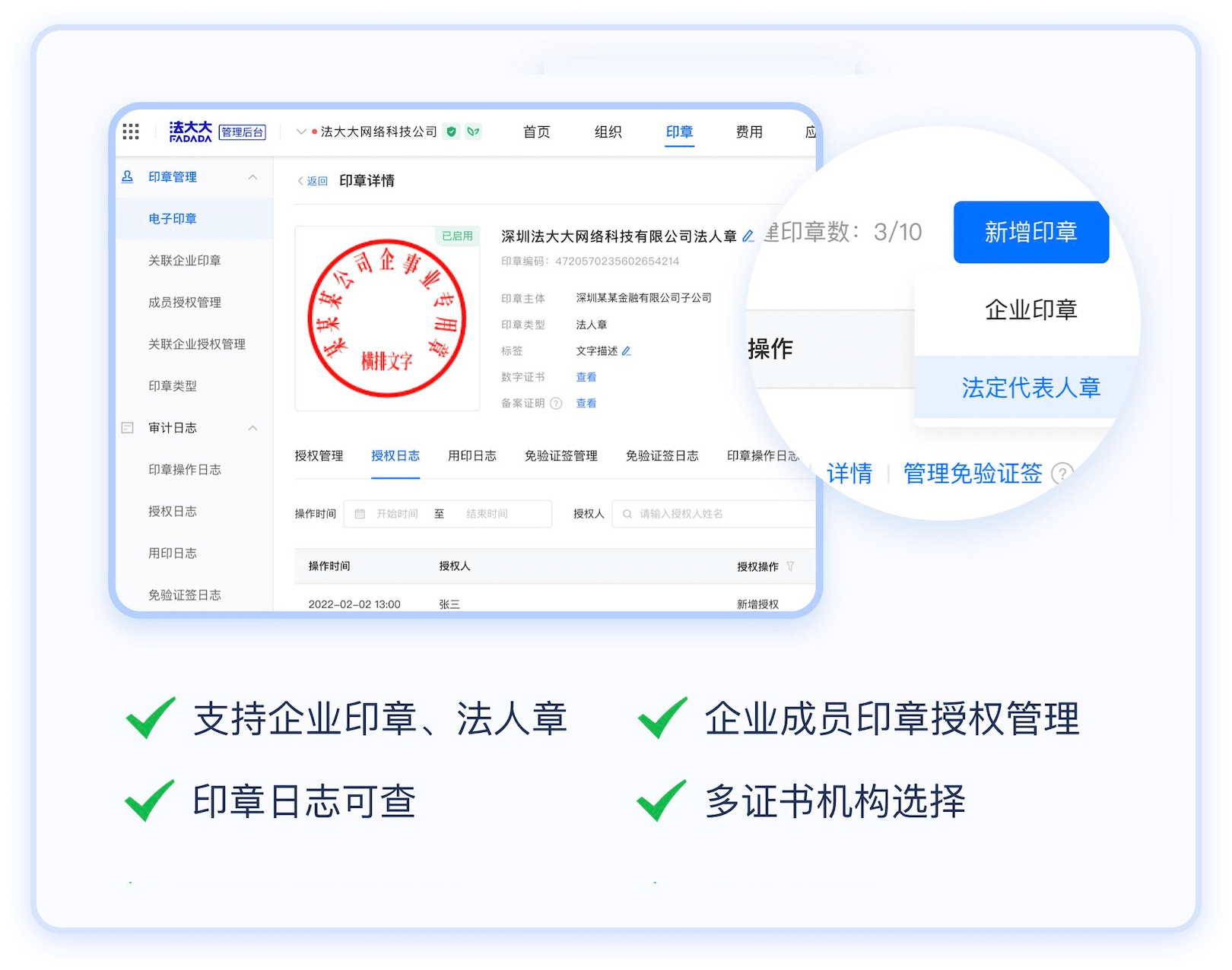Click the search icon in 授权人 field
1232x970 pixels.
[627, 514]
